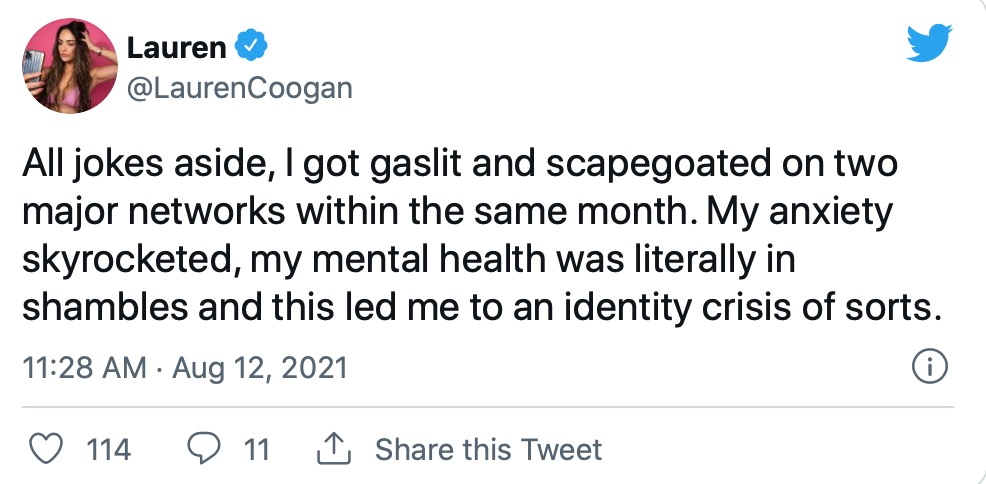Select the Share this Tweet label
The image size is (986, 484).
[x=488, y=450]
